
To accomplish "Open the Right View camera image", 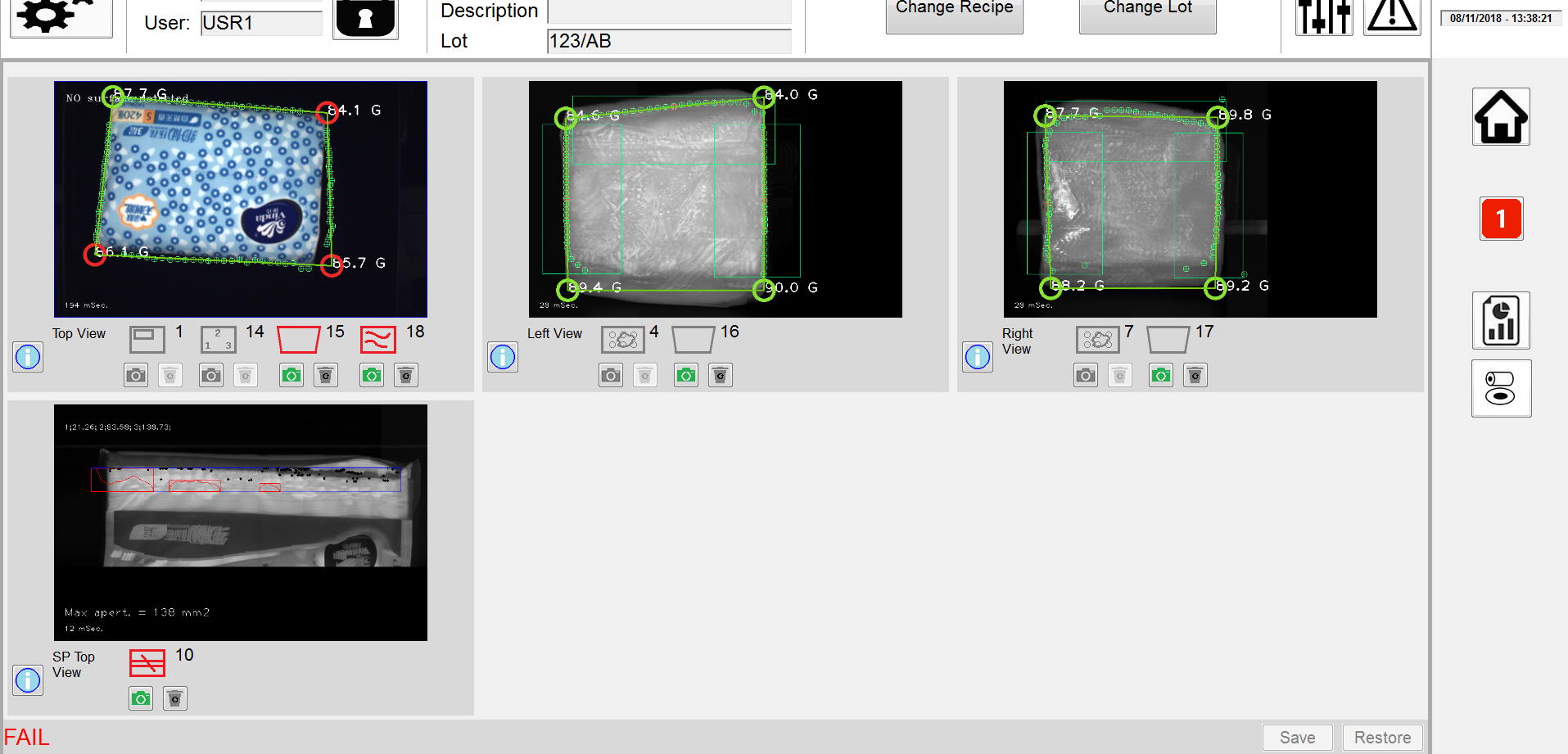I will pyautogui.click(x=1191, y=199).
